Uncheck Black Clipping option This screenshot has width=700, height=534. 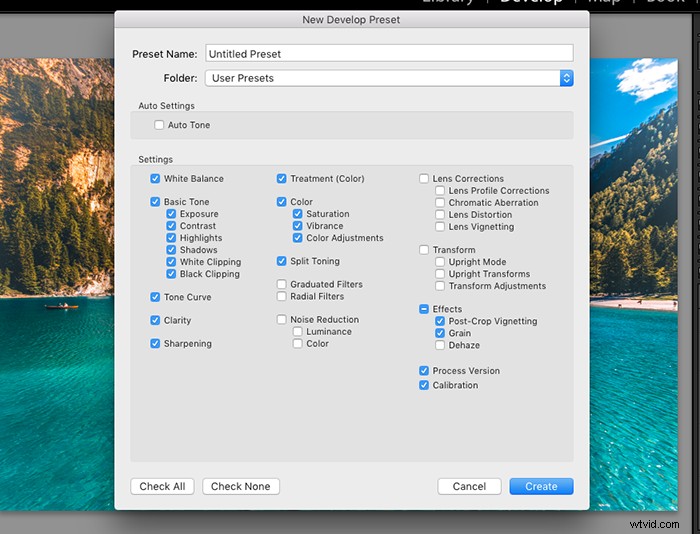[171, 274]
